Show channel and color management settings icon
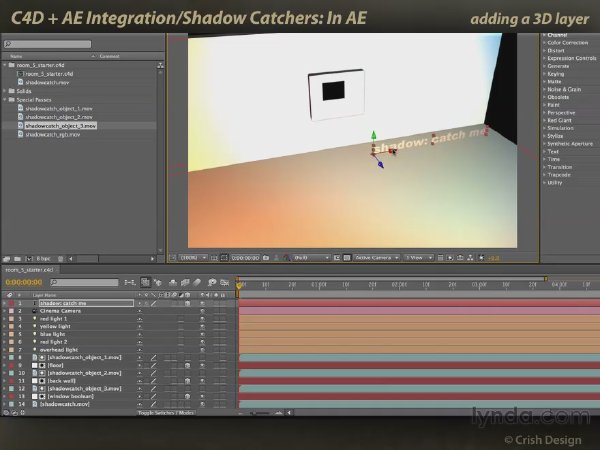 point(286,258)
